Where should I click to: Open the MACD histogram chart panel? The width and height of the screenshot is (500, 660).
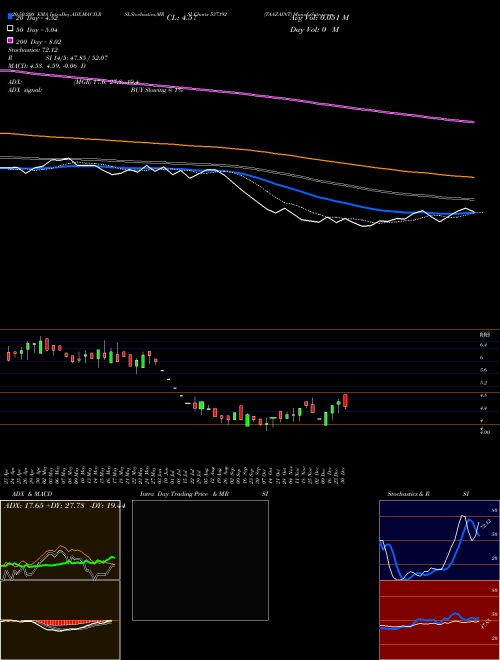coord(60,620)
